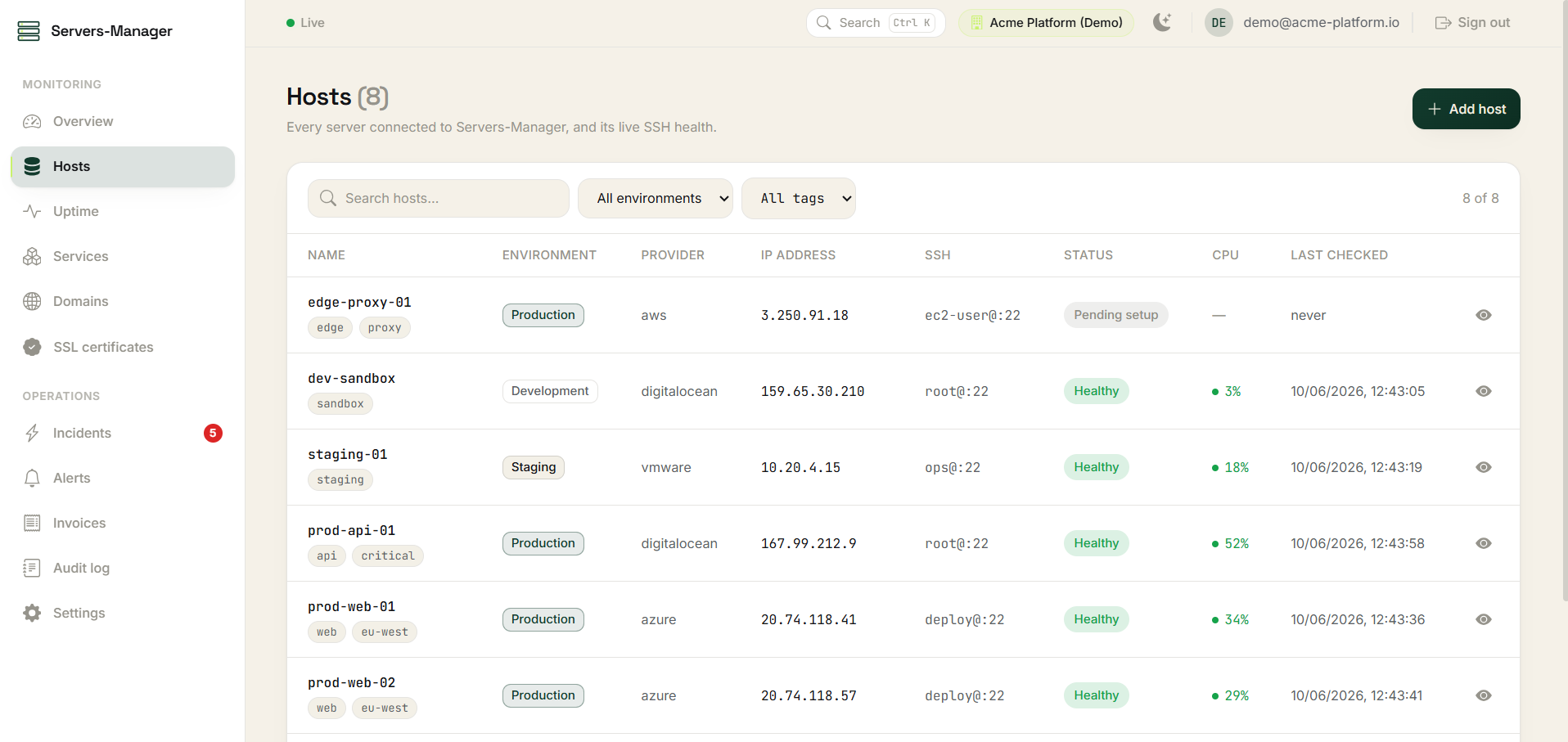The image size is (1568, 742).
Task: View details eye icon for prod-web-01
Action: coord(1484,619)
